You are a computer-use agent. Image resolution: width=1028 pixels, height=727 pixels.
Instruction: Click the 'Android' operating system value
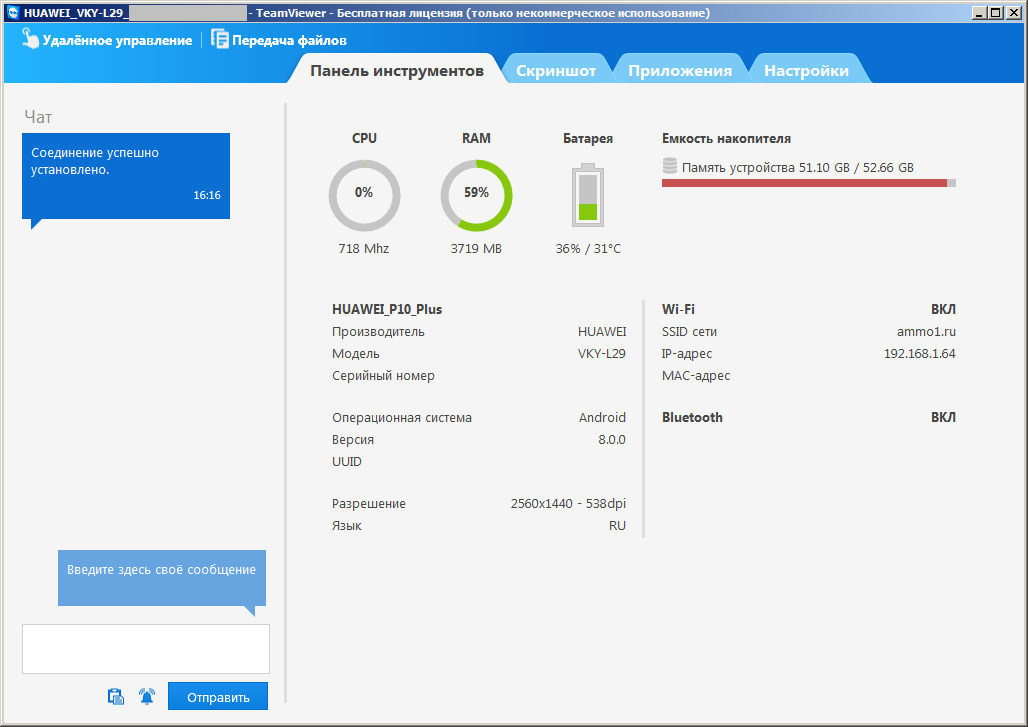pyautogui.click(x=602, y=418)
